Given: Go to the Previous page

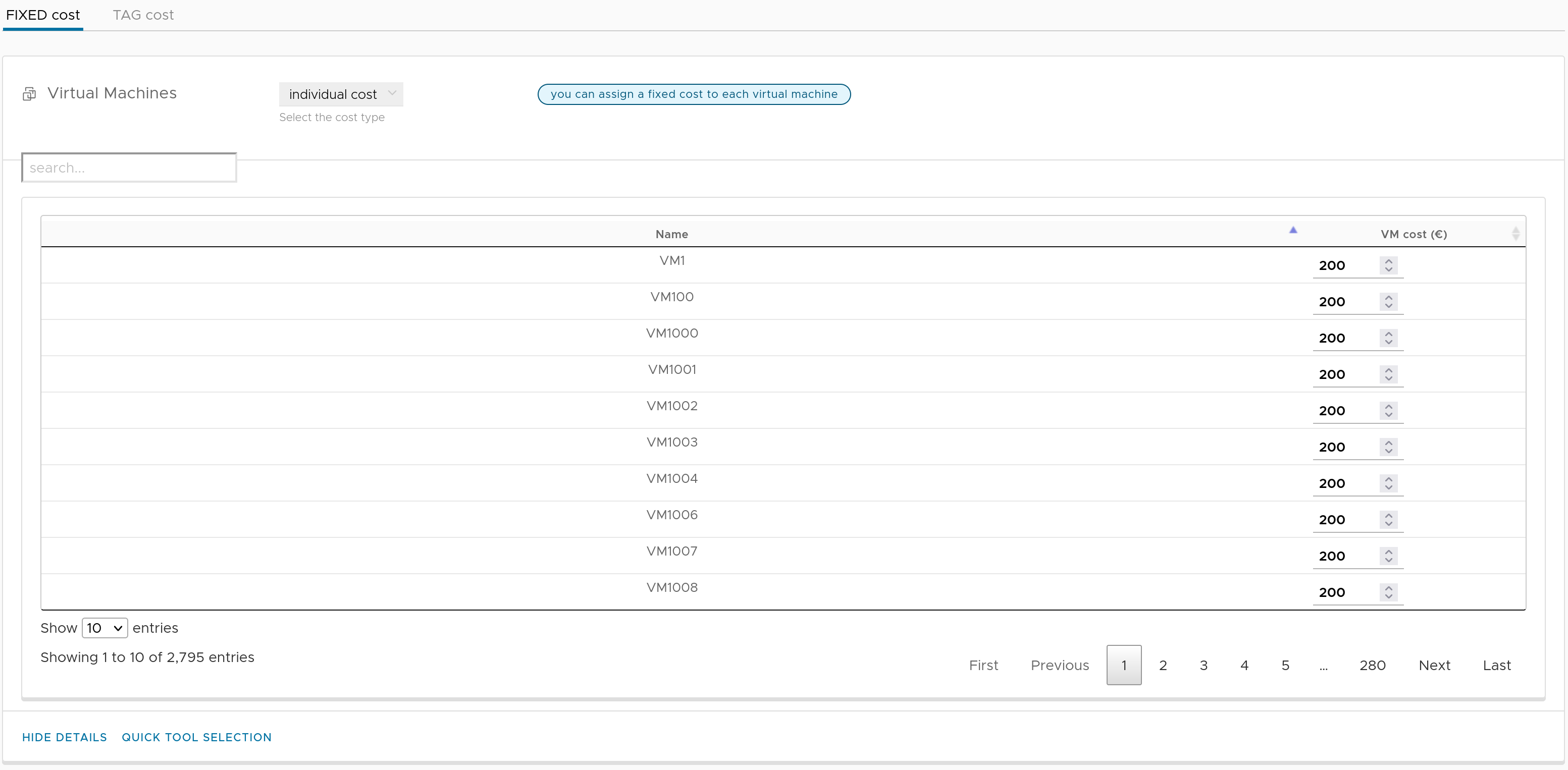Looking at the screenshot, I should pyautogui.click(x=1060, y=666).
